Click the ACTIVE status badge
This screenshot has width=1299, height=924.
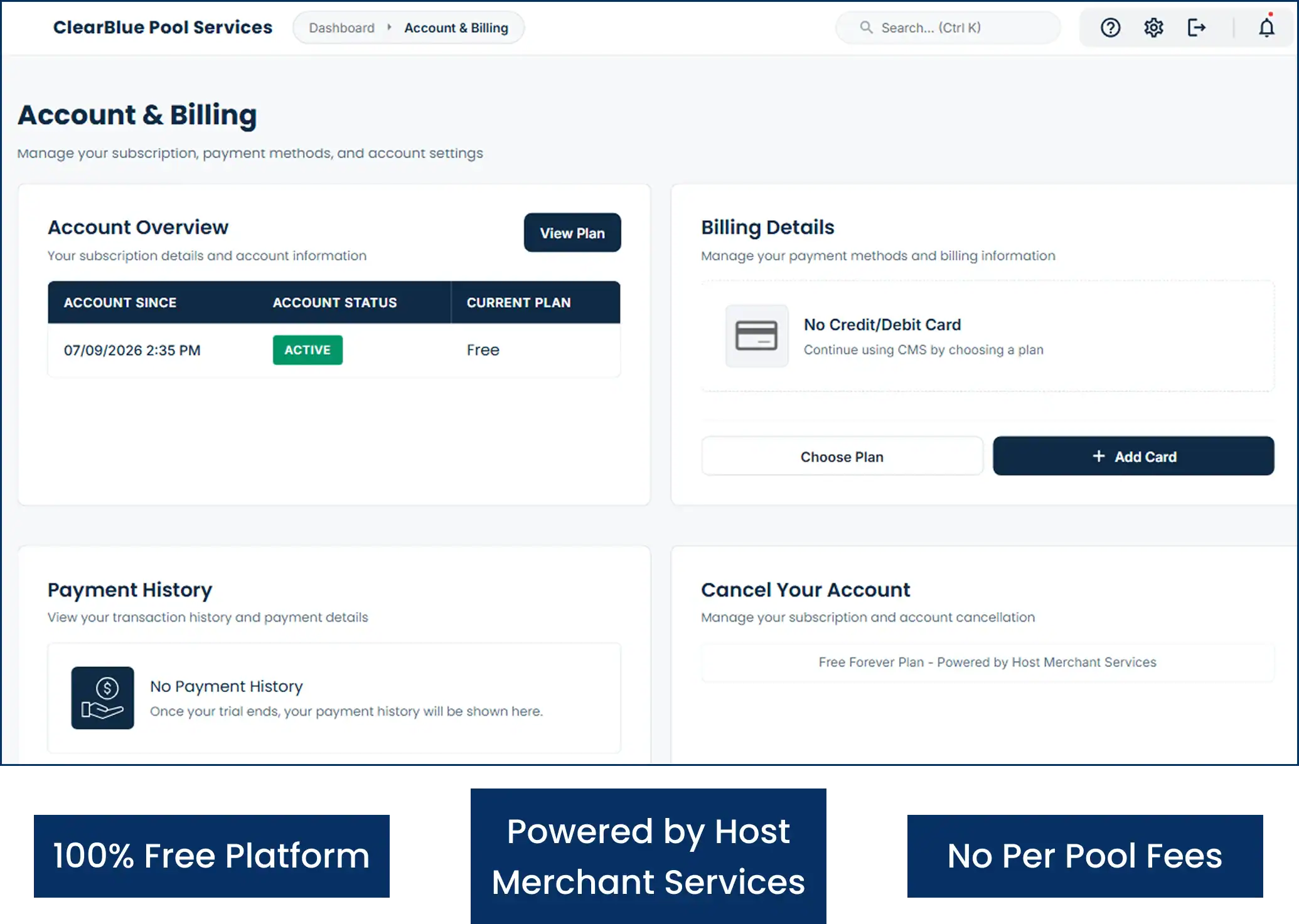[307, 350]
